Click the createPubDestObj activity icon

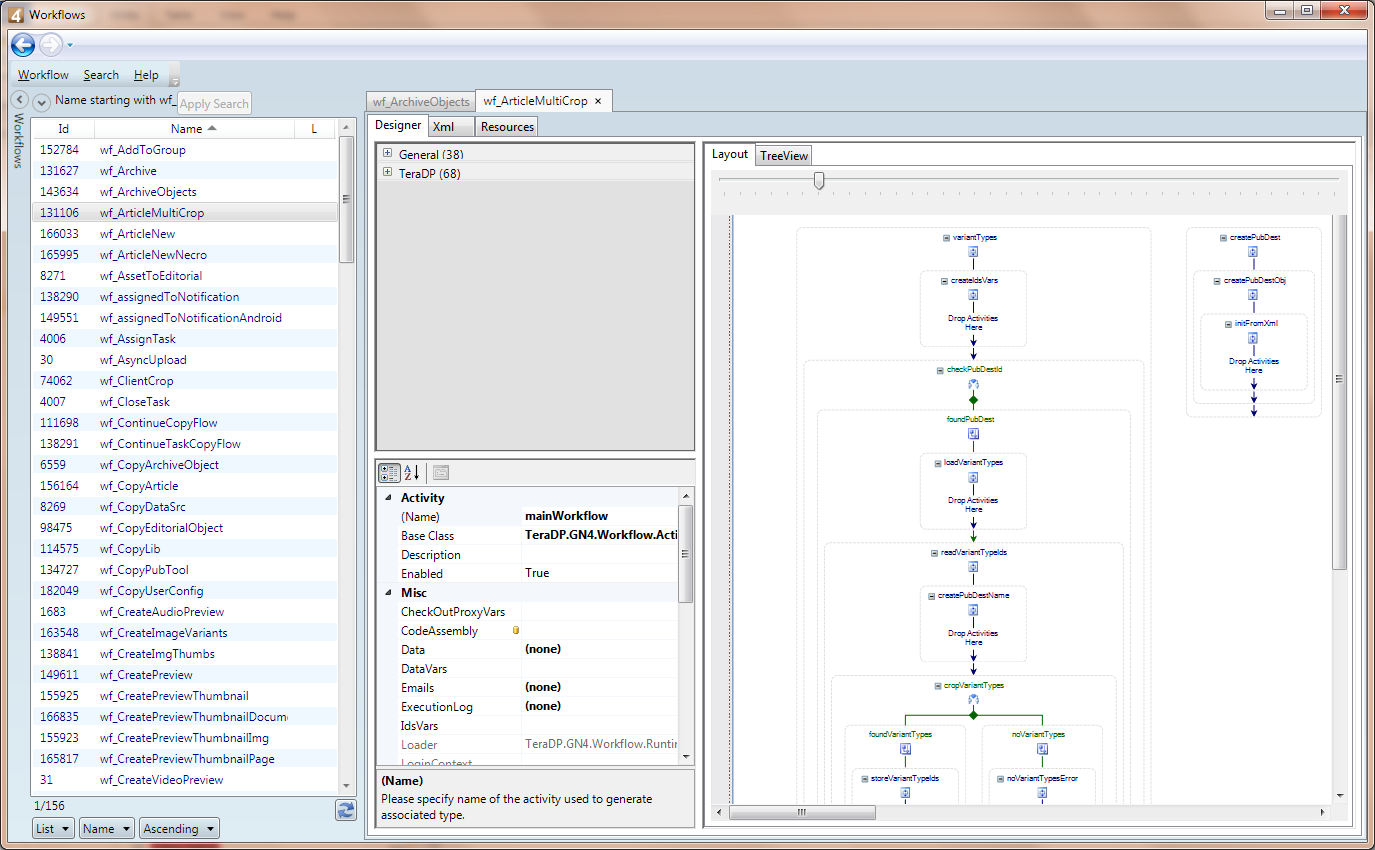(1253, 295)
